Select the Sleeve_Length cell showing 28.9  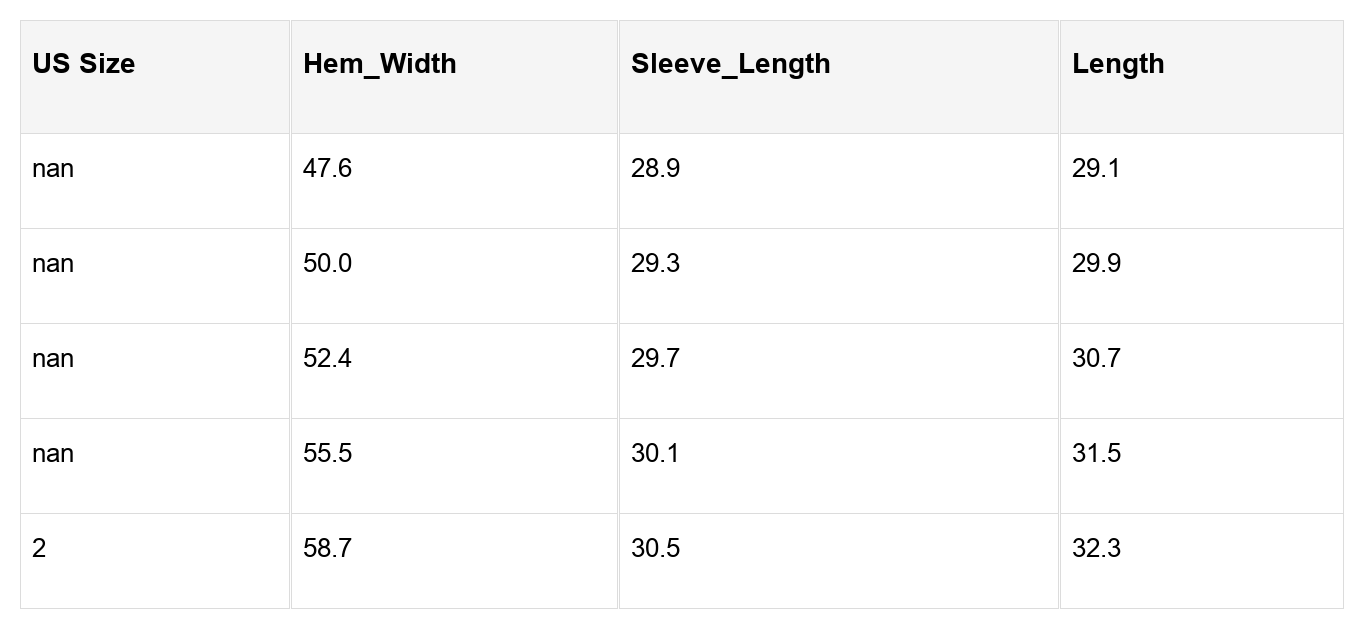[x=656, y=169]
